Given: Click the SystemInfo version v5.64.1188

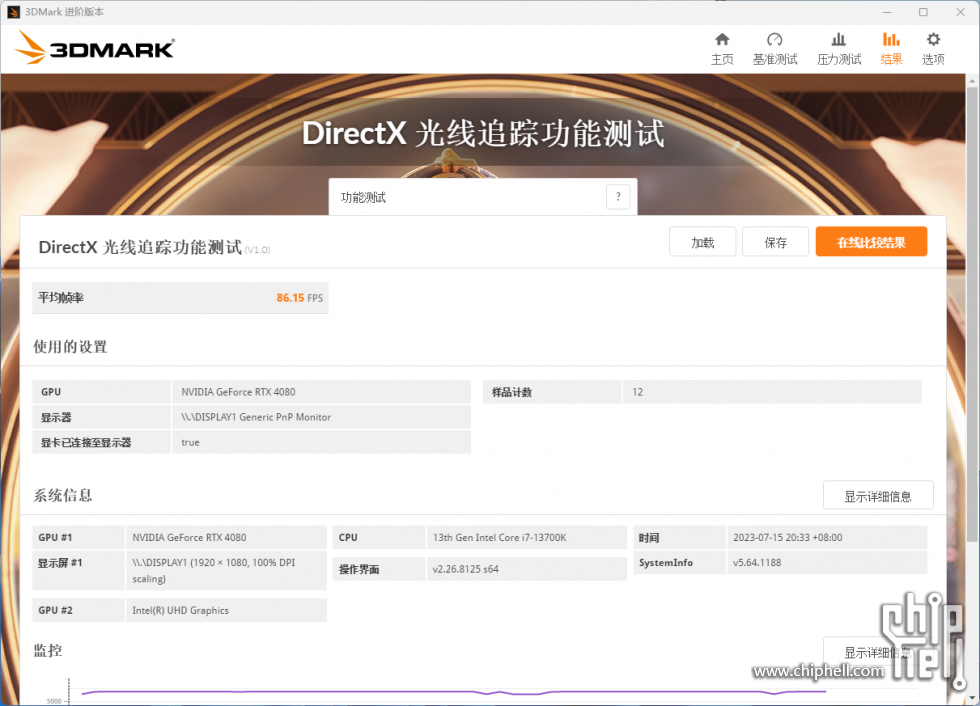Looking at the screenshot, I should 757,562.
